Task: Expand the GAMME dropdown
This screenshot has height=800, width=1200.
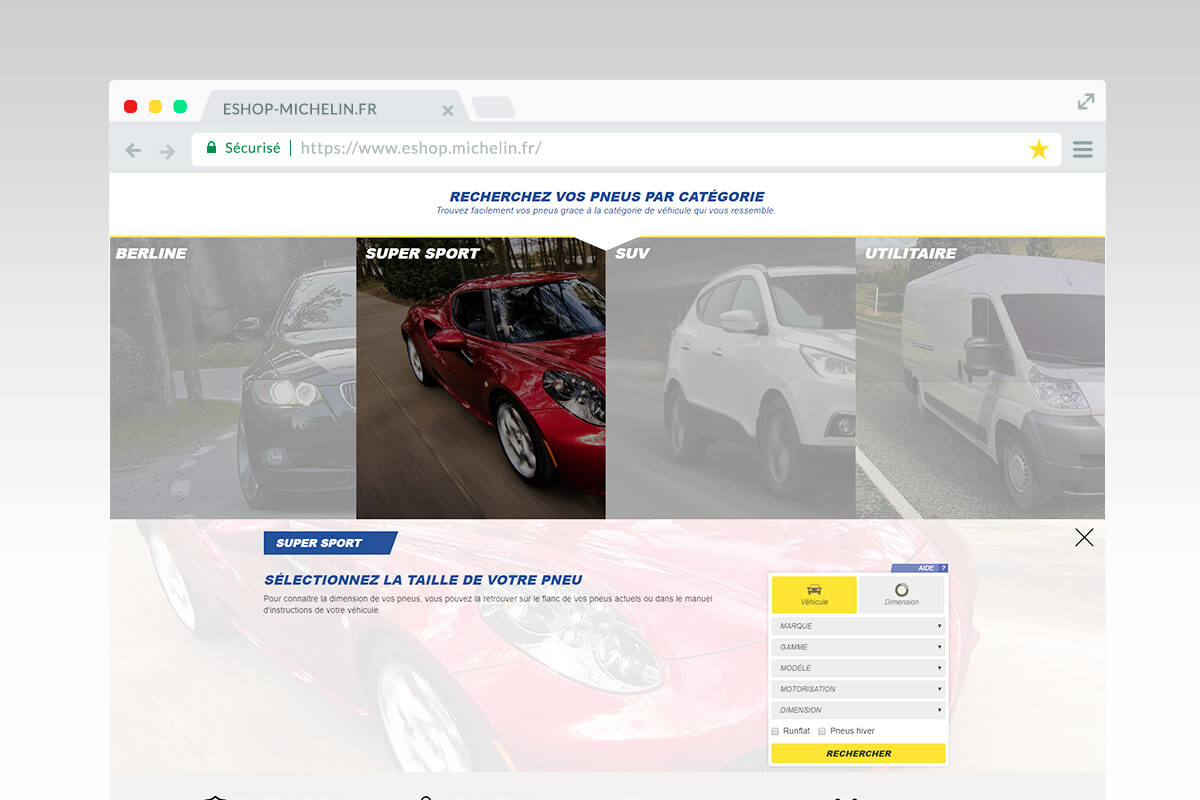Action: click(x=858, y=647)
